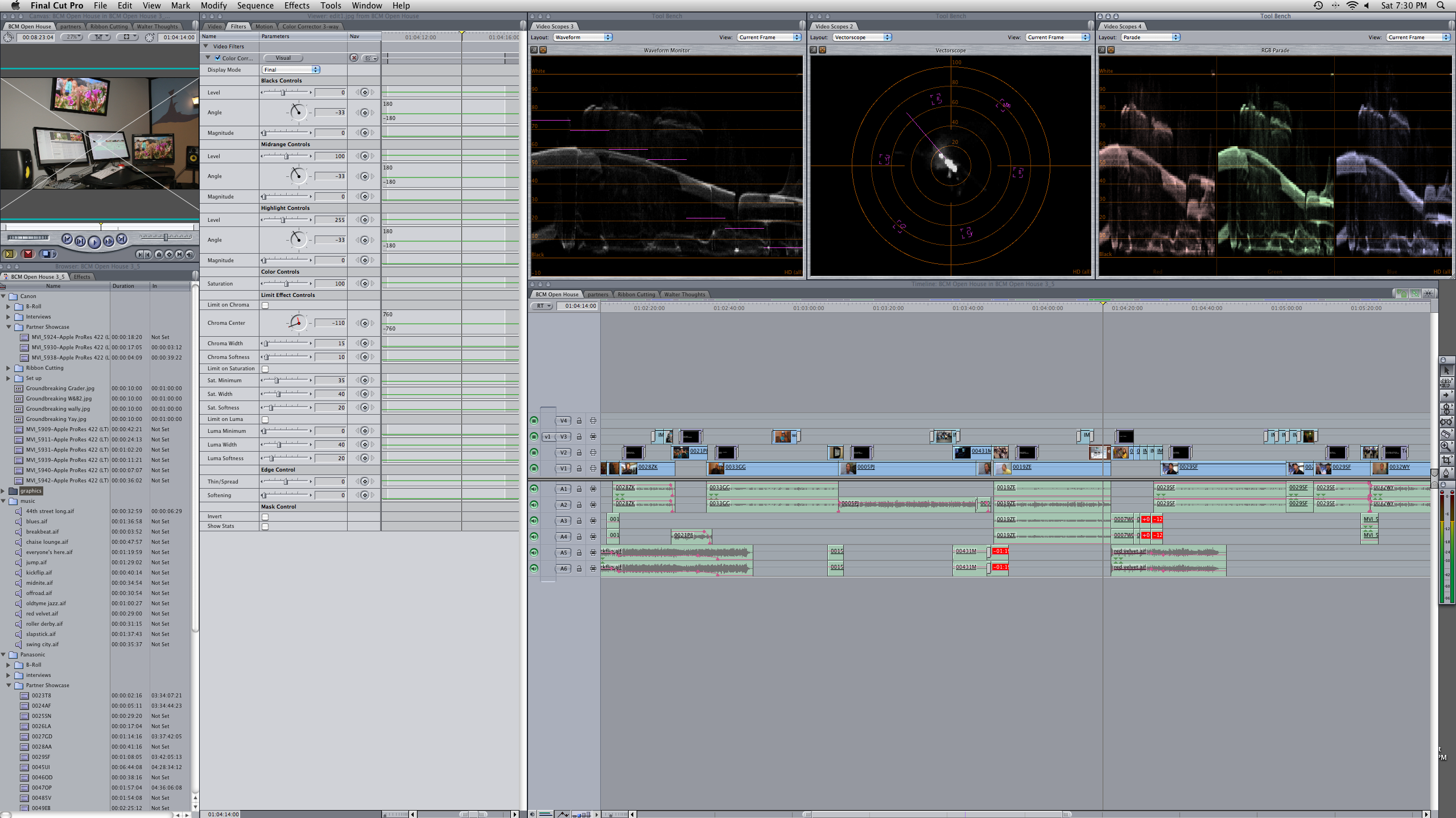
Task: Switch to the Motion tab
Action: (x=263, y=26)
